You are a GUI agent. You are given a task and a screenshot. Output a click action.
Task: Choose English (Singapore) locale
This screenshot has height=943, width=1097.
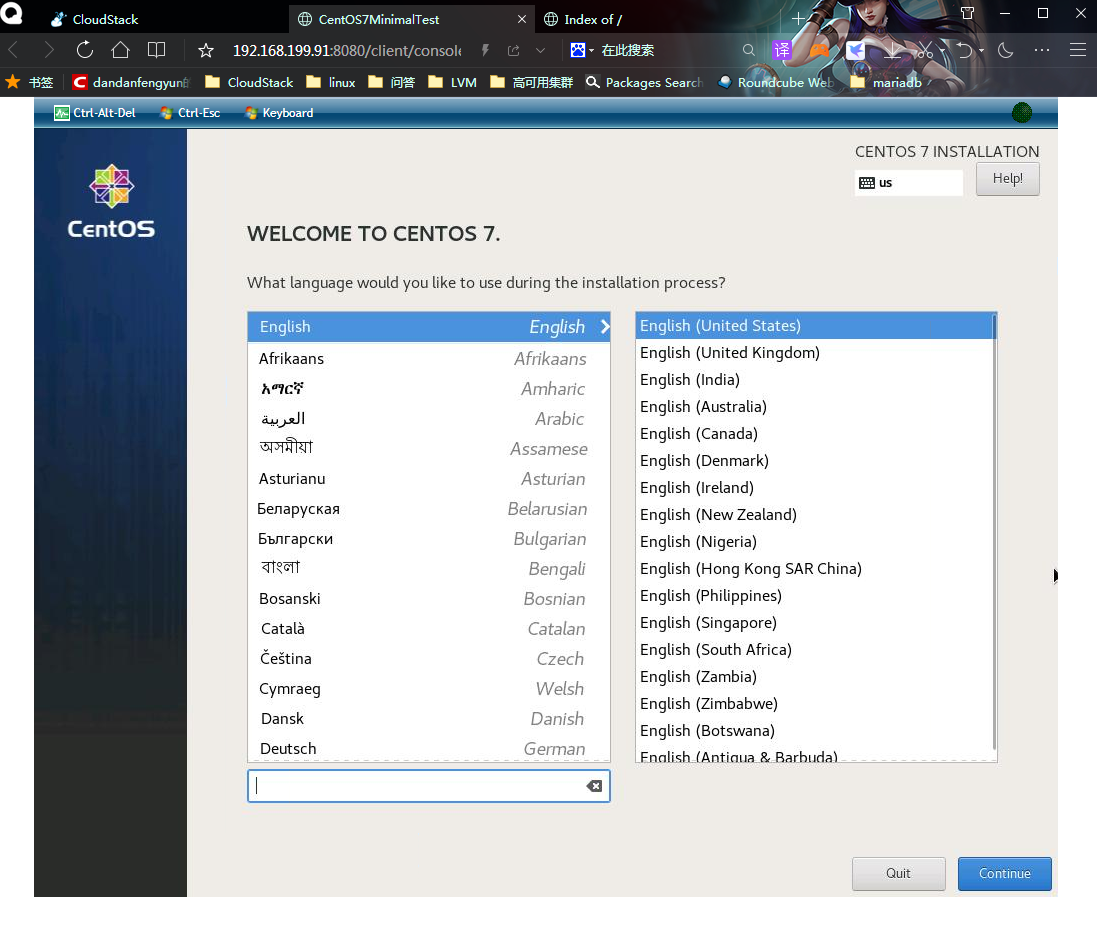[814, 623]
